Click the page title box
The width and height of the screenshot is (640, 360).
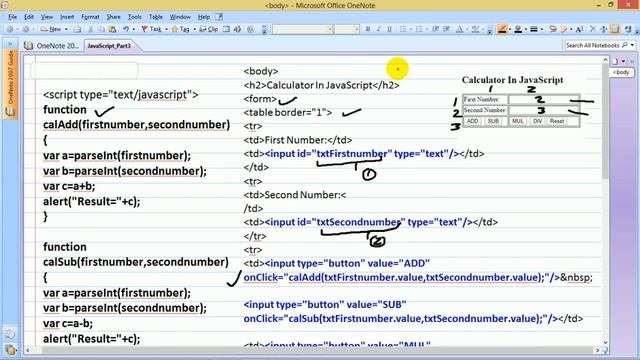[x=84, y=71]
